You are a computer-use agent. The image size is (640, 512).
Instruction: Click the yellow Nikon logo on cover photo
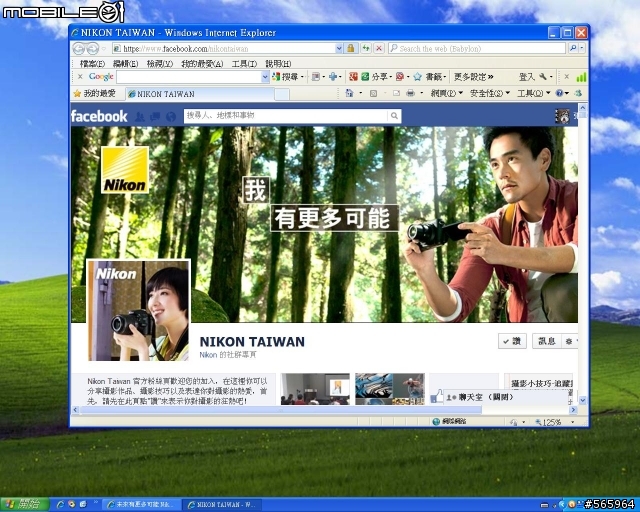click(x=125, y=170)
